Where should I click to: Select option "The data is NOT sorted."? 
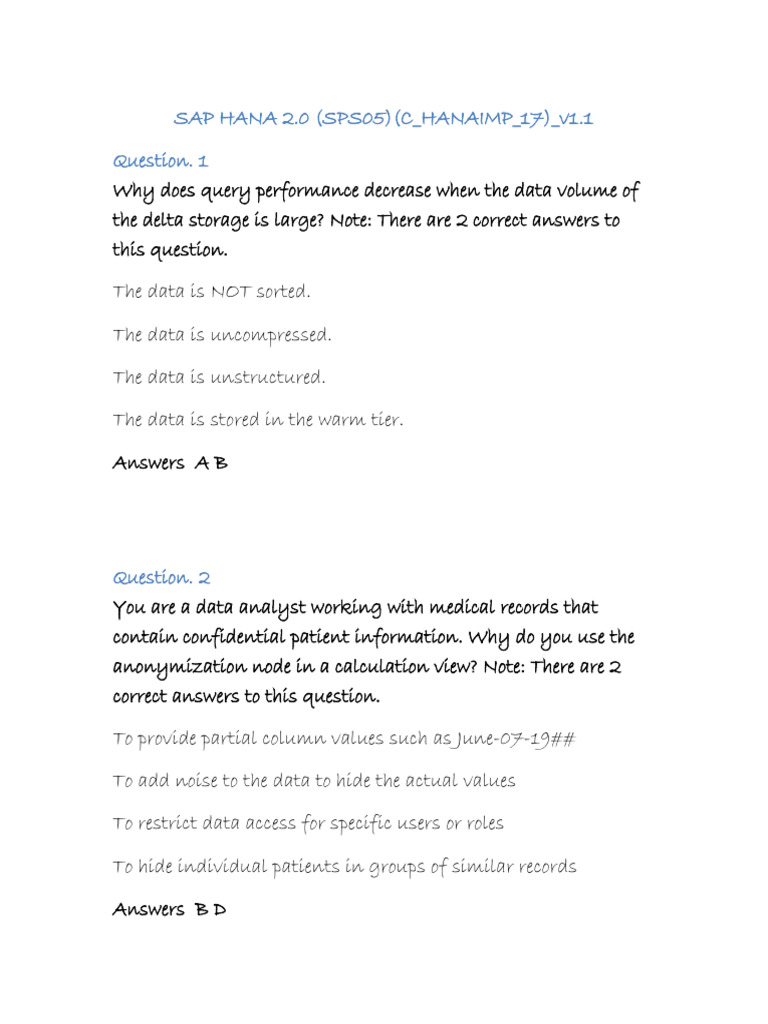212,292
